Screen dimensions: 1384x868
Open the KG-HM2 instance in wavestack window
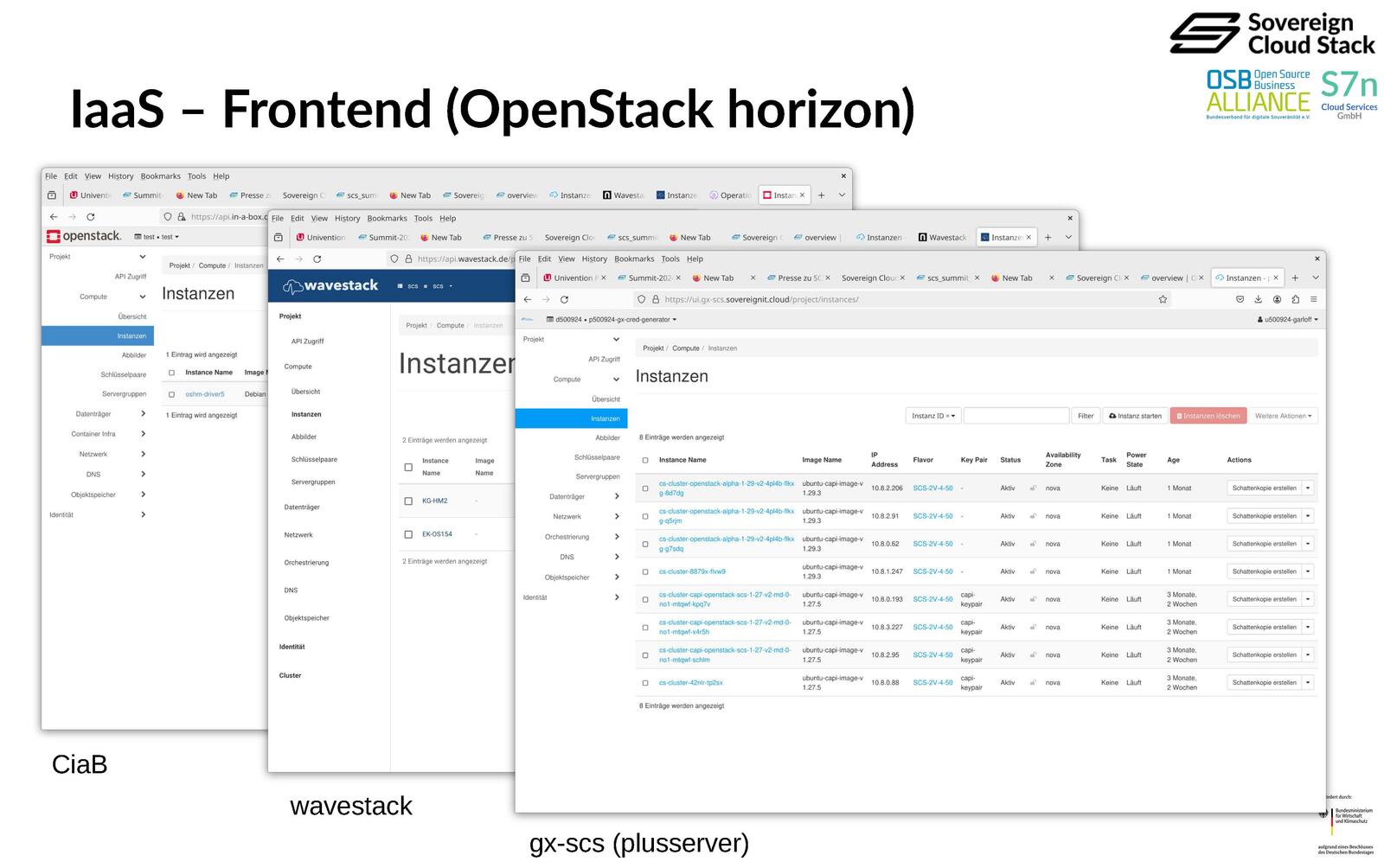[x=434, y=501]
